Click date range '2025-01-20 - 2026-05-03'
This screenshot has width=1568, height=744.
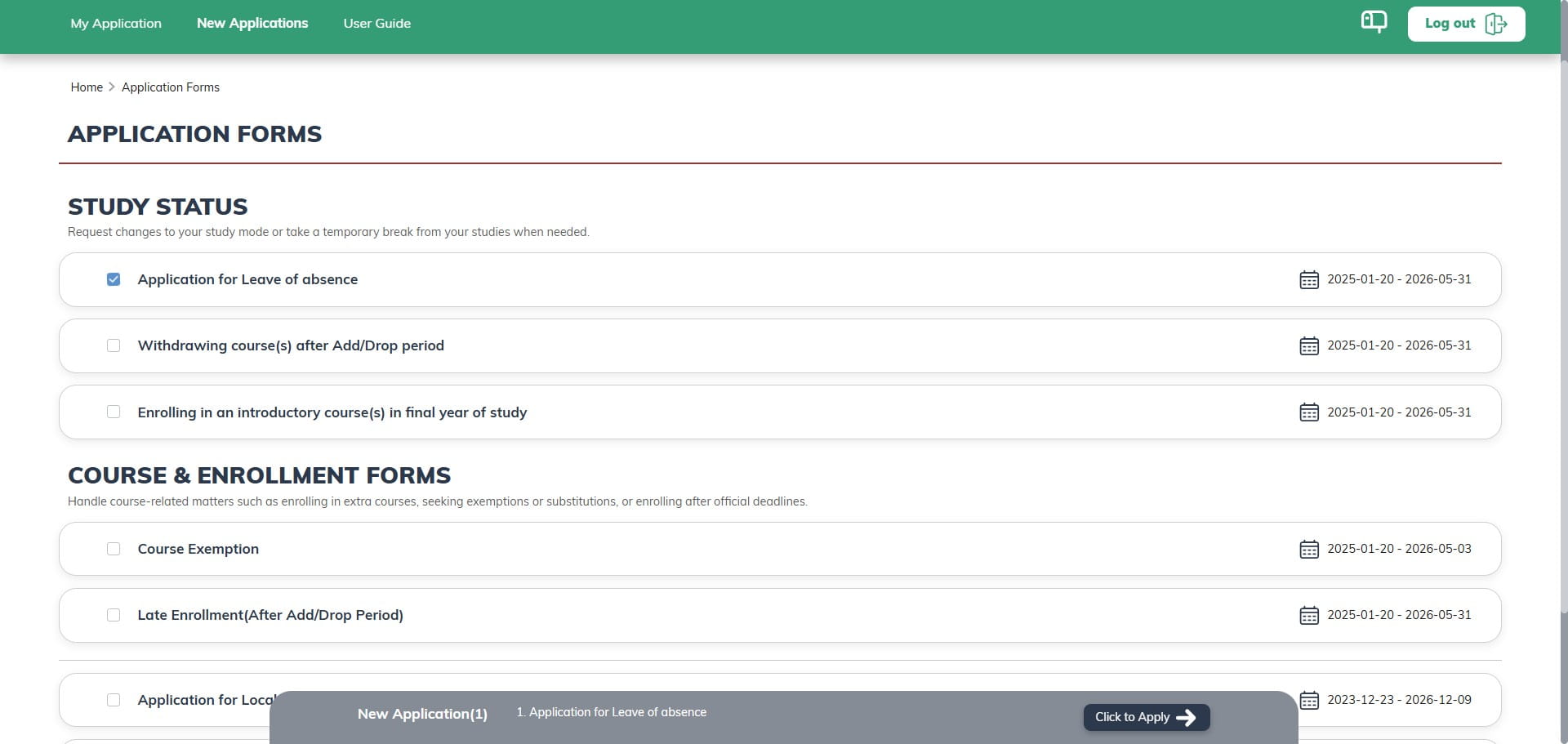pyautogui.click(x=1399, y=549)
